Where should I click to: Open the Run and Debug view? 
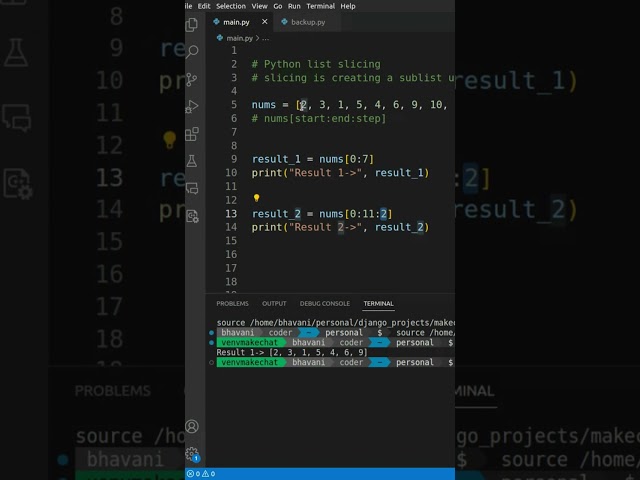(192, 107)
